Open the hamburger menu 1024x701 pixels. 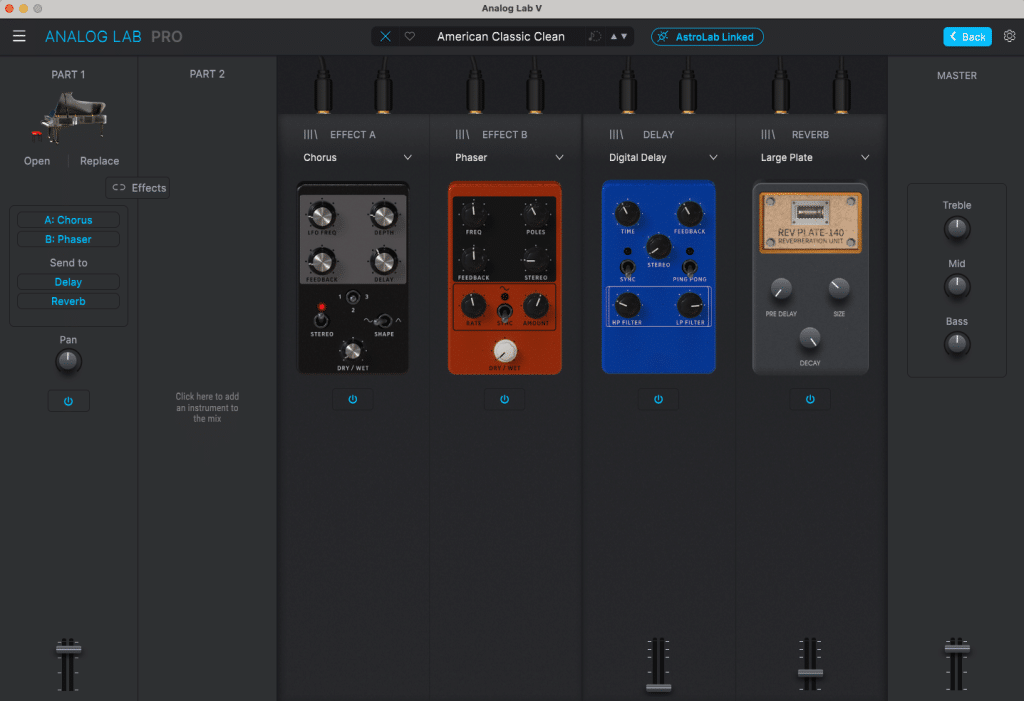[x=19, y=35]
